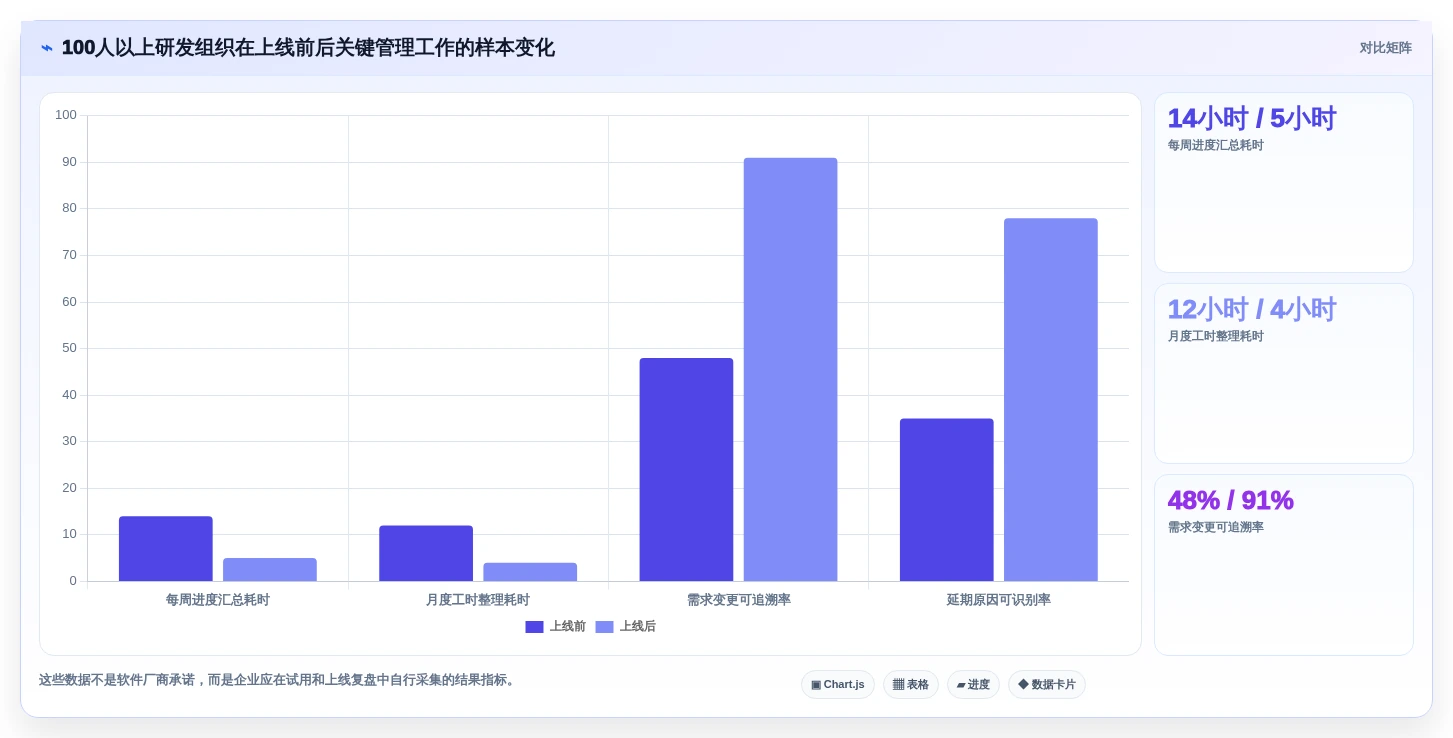
Task: Click the card caption 需求变更可追溯率
Action: pos(1216,527)
